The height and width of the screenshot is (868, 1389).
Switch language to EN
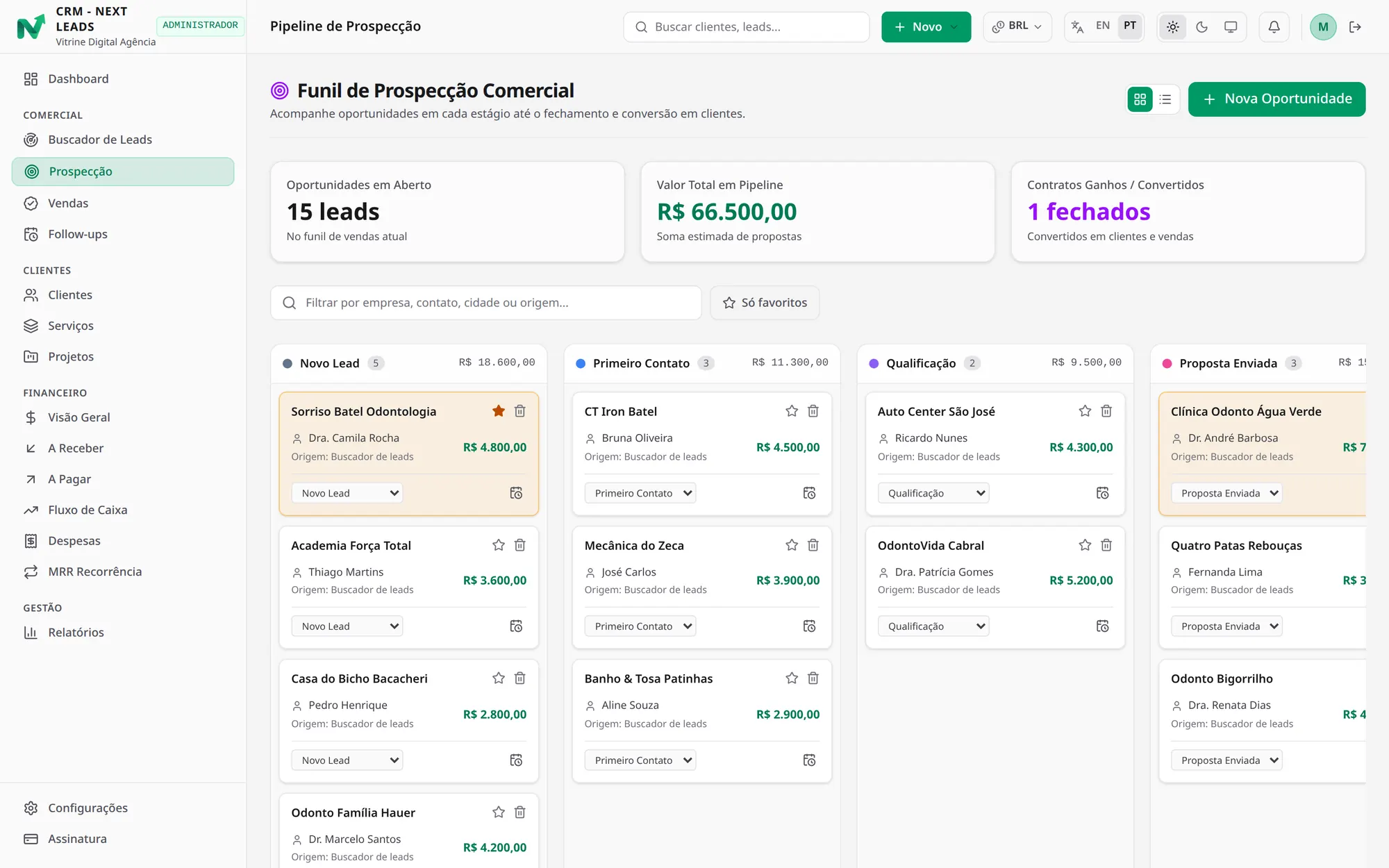coord(1102,26)
